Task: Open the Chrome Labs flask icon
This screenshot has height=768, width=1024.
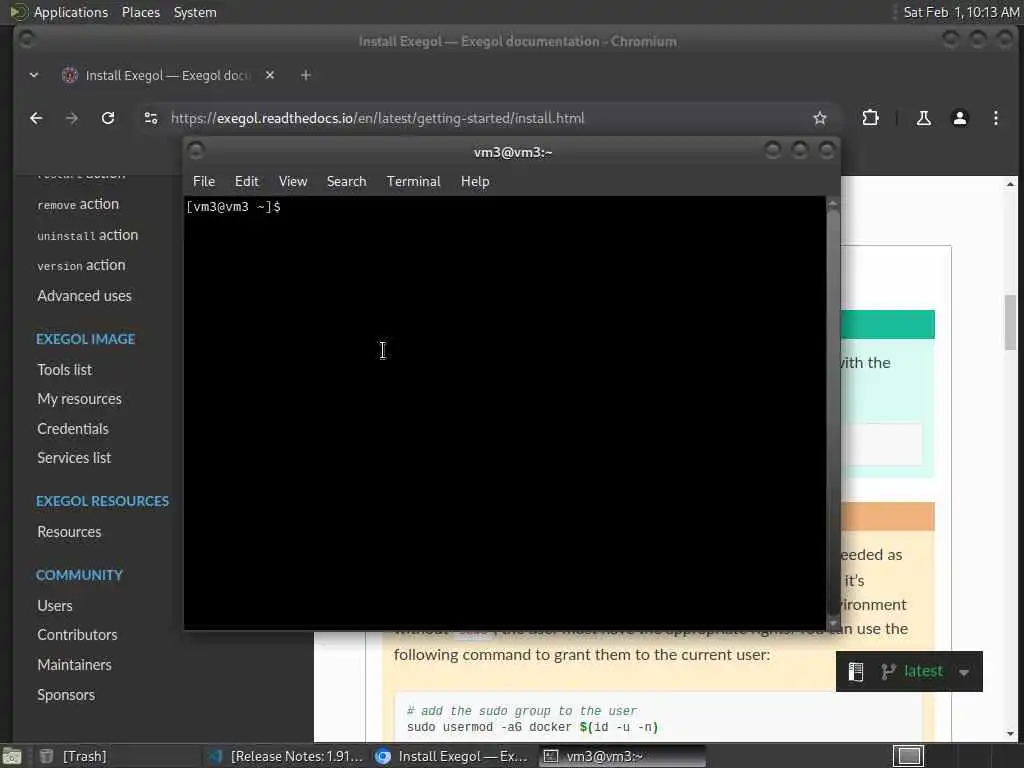Action: [923, 118]
